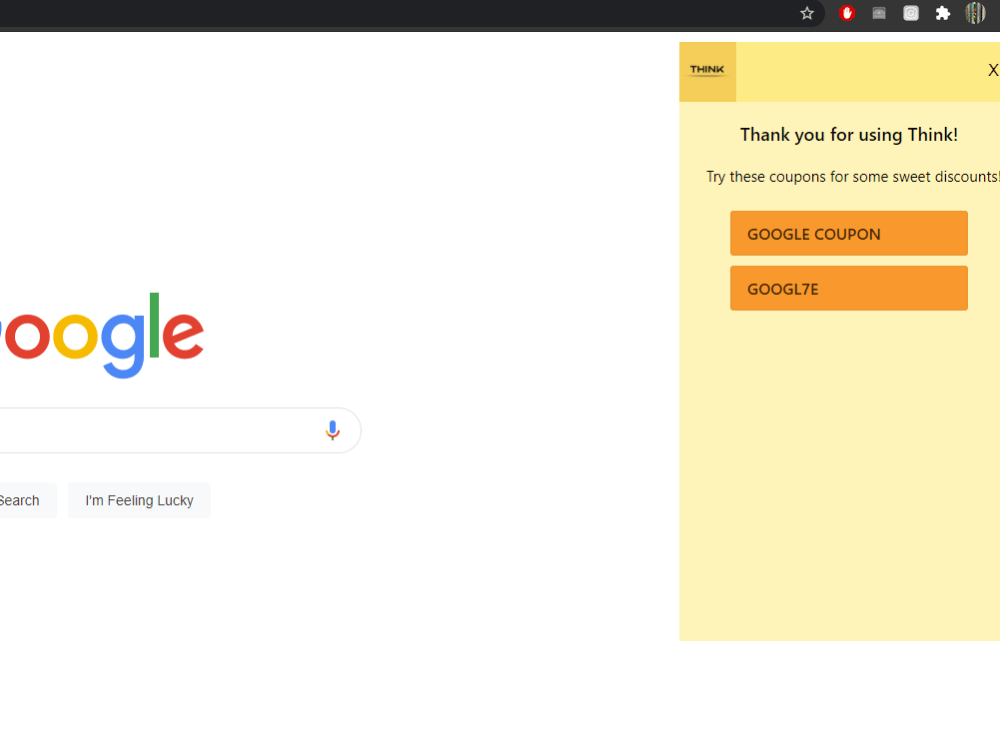This screenshot has width=1000, height=750.
Task: Open the square camera extension icon
Action: (x=911, y=13)
